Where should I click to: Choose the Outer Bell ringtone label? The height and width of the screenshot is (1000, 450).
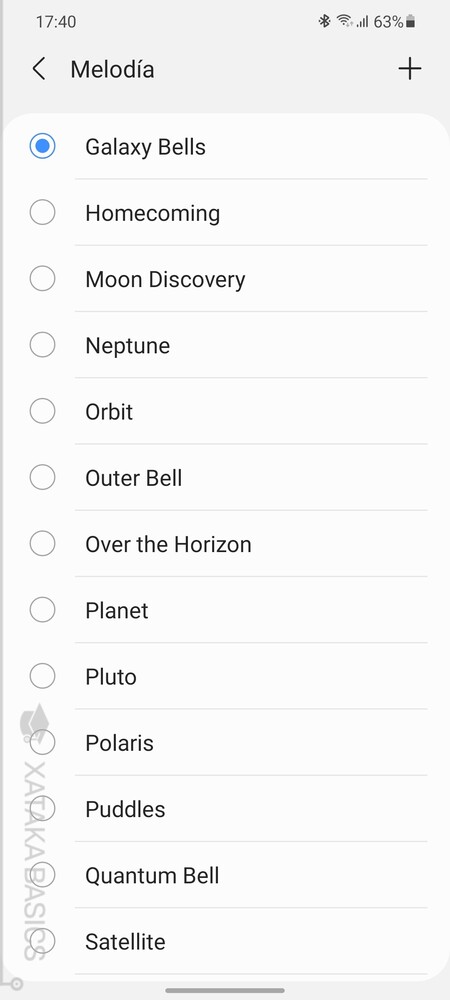[134, 478]
